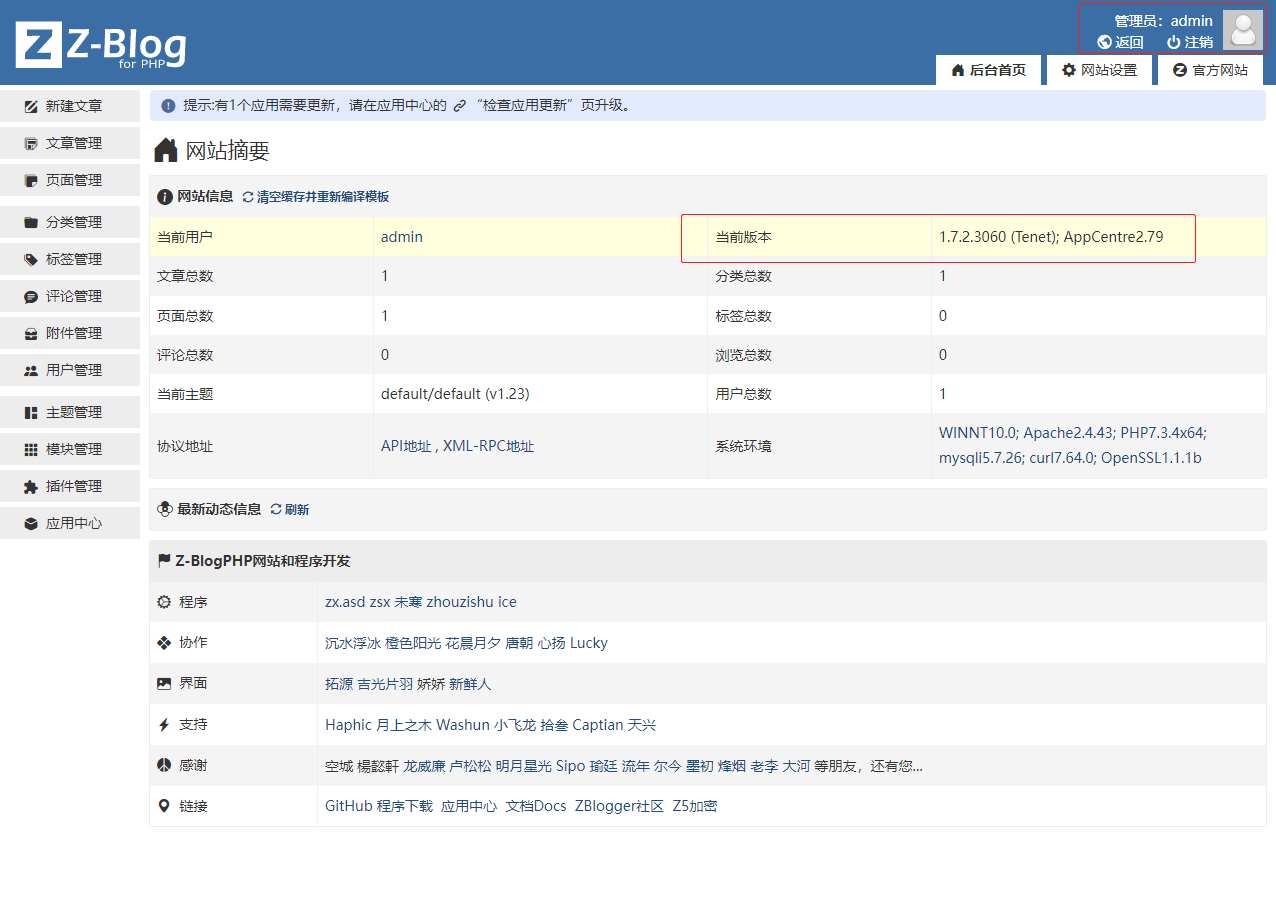Open 模块管理 in the sidebar
This screenshot has height=915, width=1276.
click(x=70, y=449)
